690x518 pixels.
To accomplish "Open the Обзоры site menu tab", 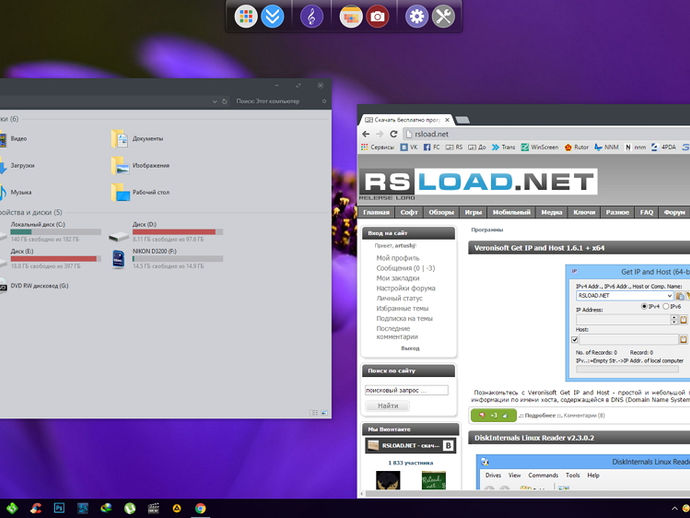I will pos(441,212).
